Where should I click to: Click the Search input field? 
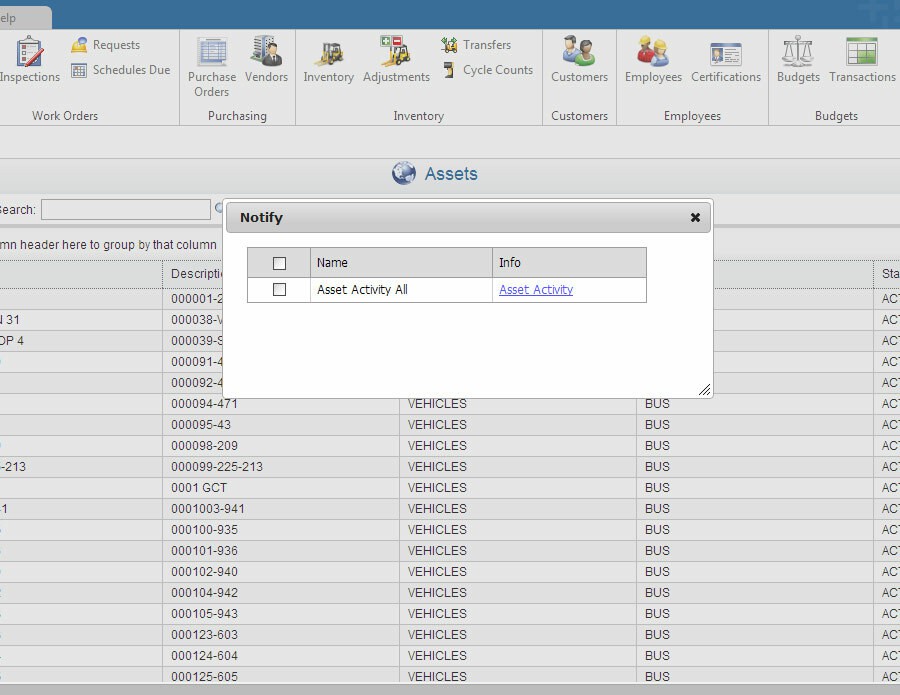coord(125,210)
